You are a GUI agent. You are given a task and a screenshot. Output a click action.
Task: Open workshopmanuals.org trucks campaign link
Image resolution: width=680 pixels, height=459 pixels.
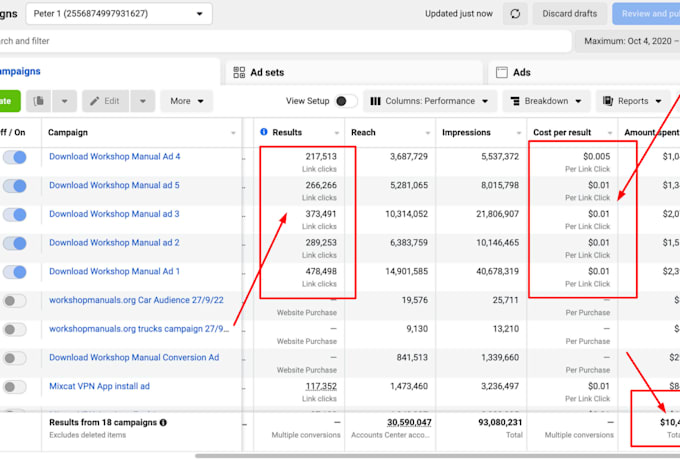pos(139,329)
